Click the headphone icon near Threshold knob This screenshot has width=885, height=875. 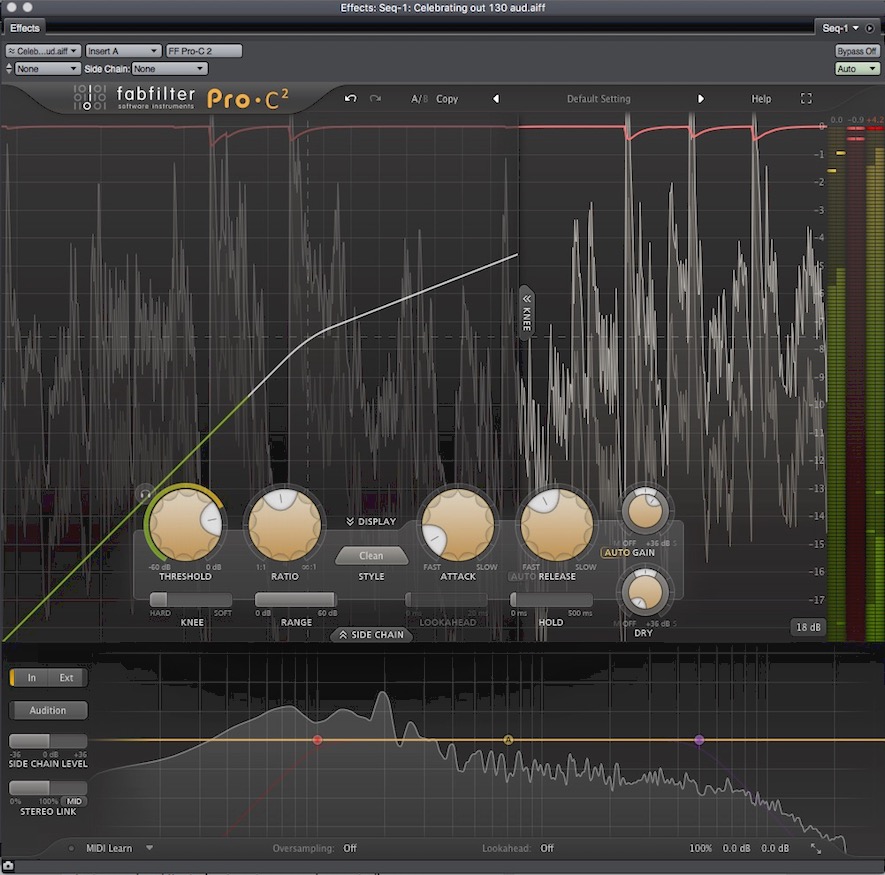pos(146,492)
